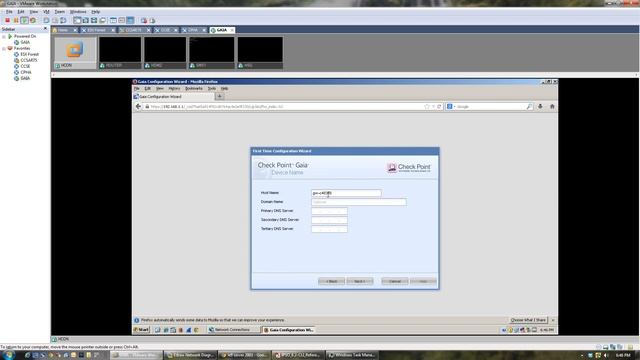
Task: Click the Manage Snapshots toolbar icon
Action: coord(63,20)
